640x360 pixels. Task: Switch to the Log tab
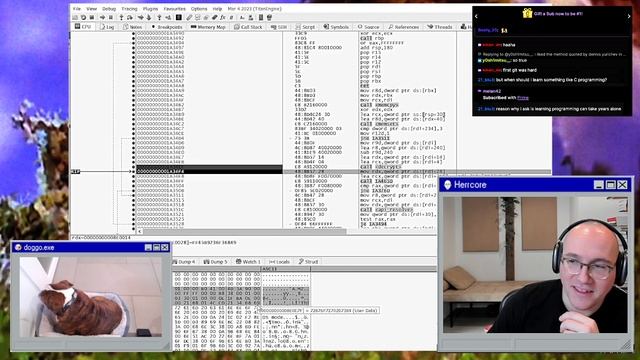(x=107, y=27)
